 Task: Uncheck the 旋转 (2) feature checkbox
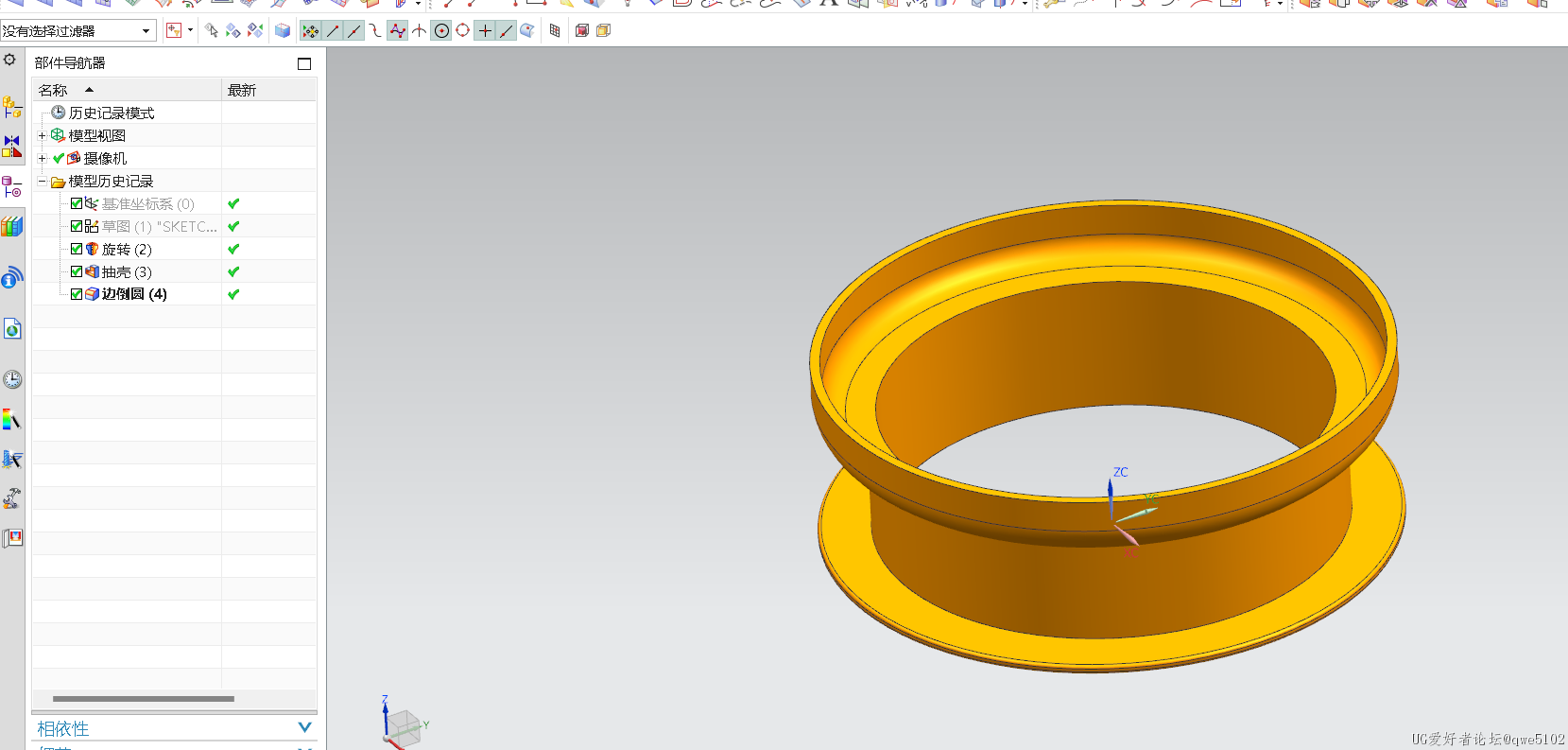click(77, 249)
